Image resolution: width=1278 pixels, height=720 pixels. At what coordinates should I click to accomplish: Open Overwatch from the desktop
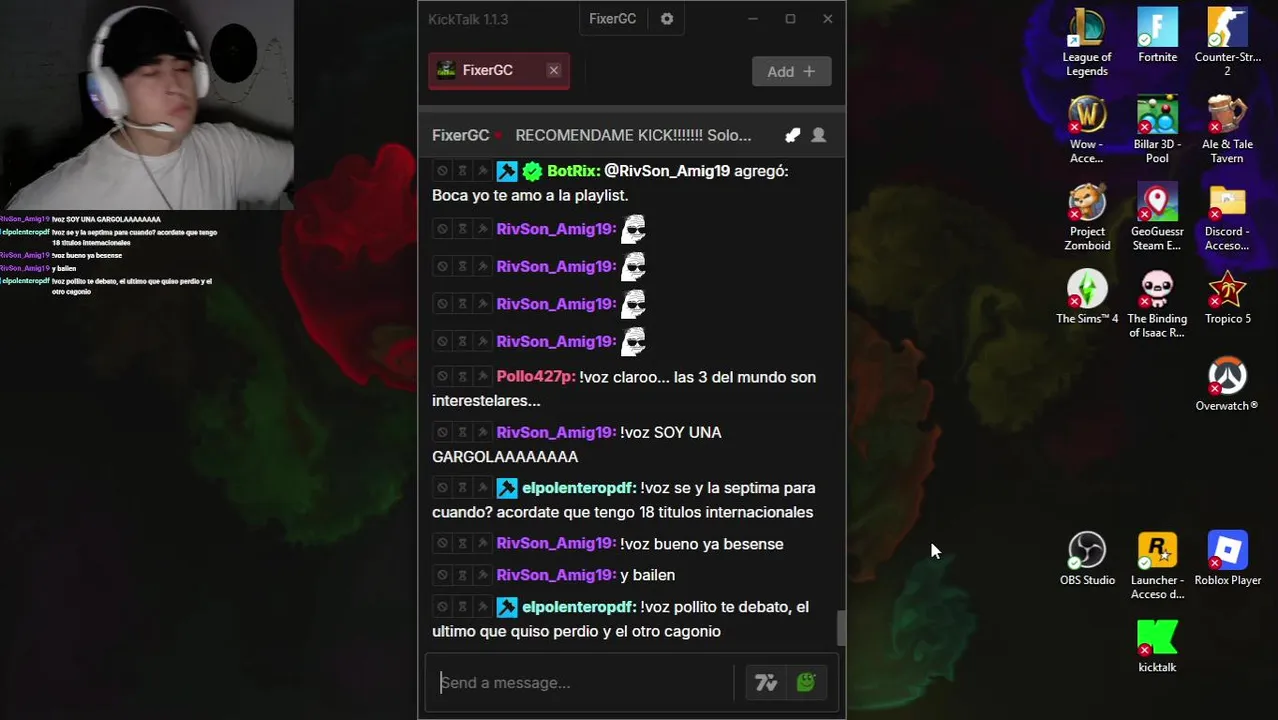tap(1227, 385)
